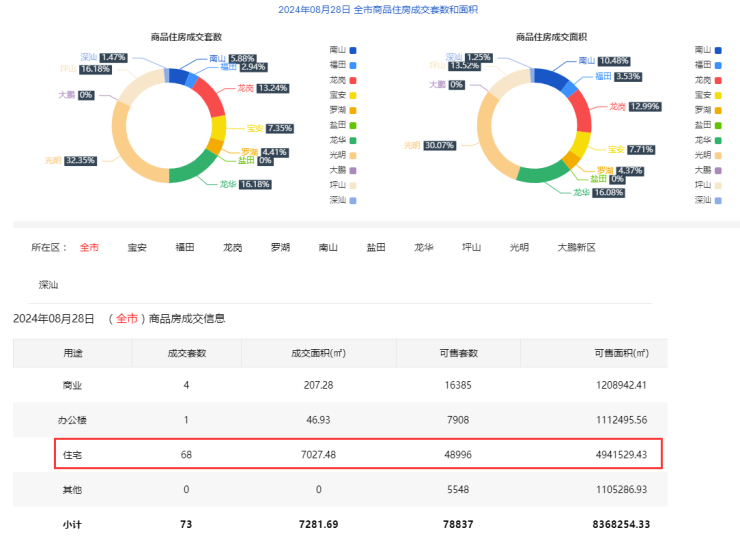Choose the 深汕 district filter
Viewport: 740px width, 545px height.
[49, 285]
